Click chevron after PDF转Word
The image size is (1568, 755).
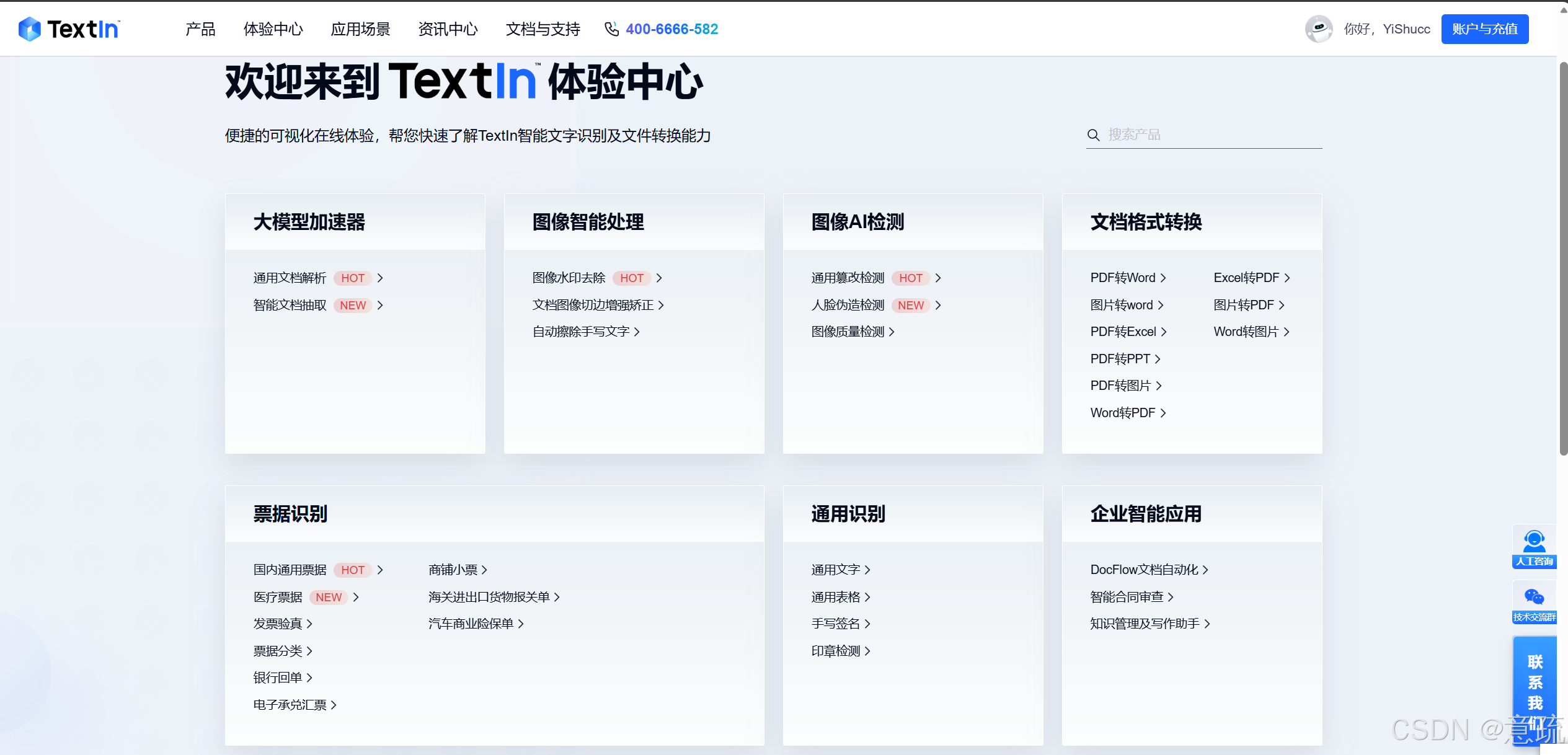tap(1163, 278)
